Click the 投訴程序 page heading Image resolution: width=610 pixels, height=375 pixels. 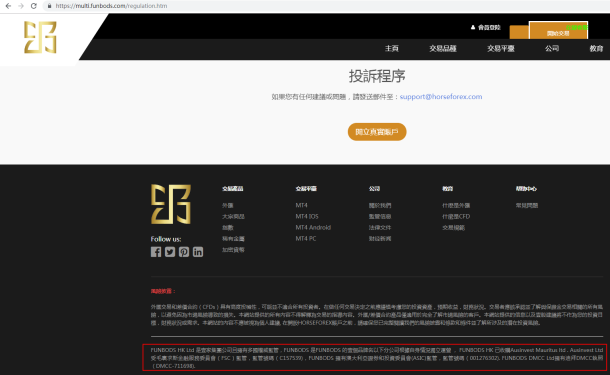[377, 76]
